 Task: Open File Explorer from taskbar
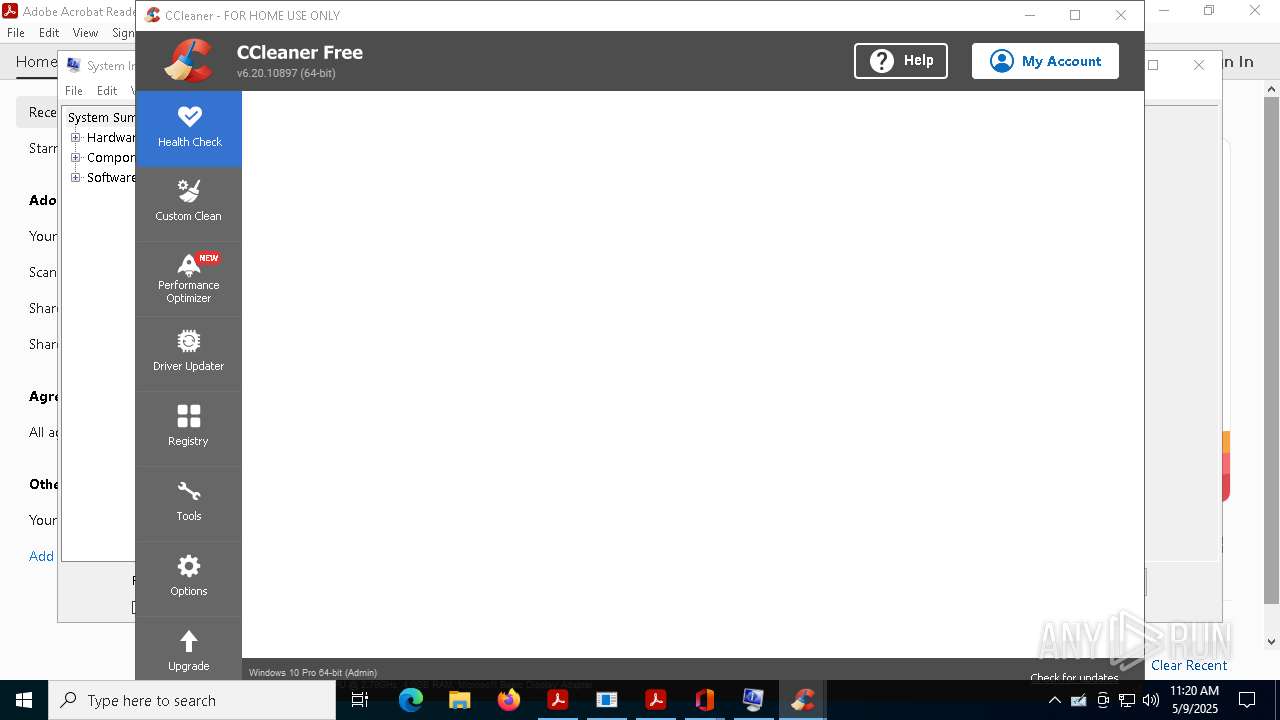click(x=460, y=700)
